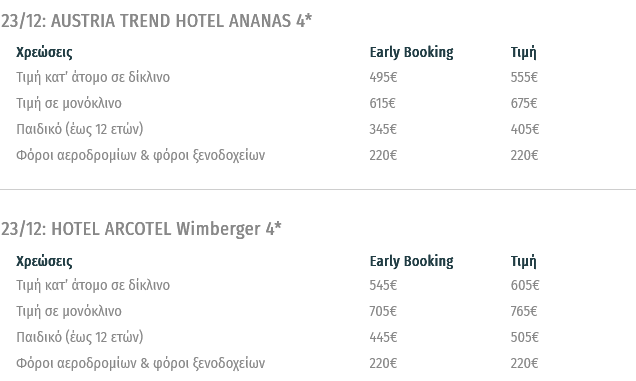Click the Ananas Χρεώσεις header
The width and height of the screenshot is (636, 381).
pos(44,52)
